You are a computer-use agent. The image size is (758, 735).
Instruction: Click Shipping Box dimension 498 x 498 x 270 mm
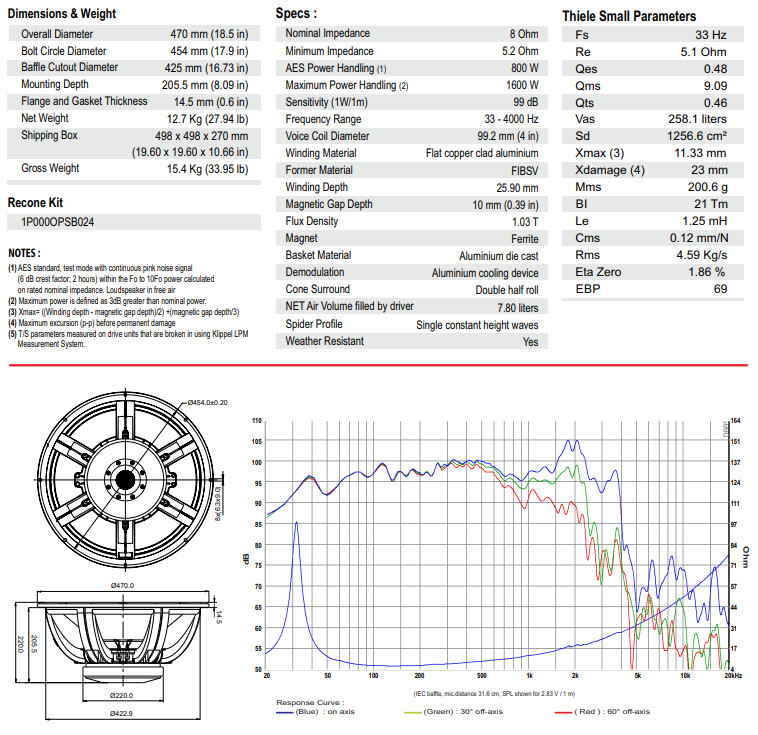[x=202, y=136]
